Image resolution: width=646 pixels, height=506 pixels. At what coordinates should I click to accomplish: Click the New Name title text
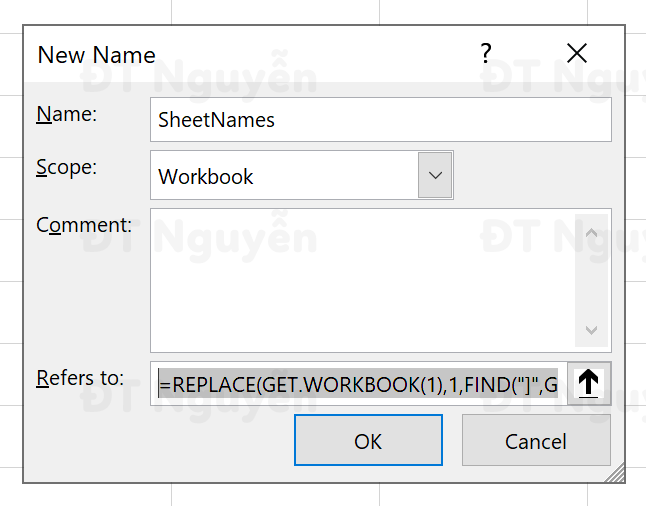(x=96, y=55)
